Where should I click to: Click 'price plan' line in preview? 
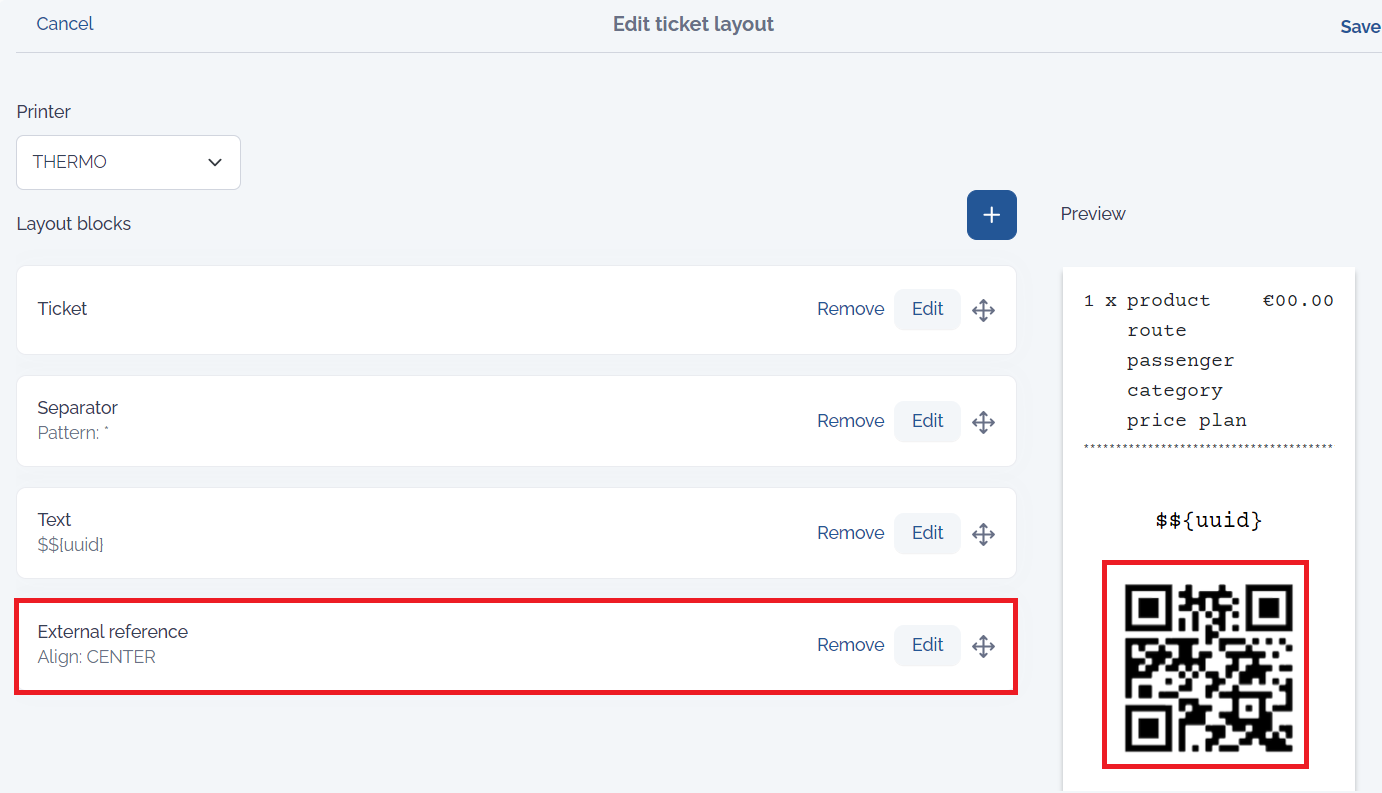click(1186, 420)
